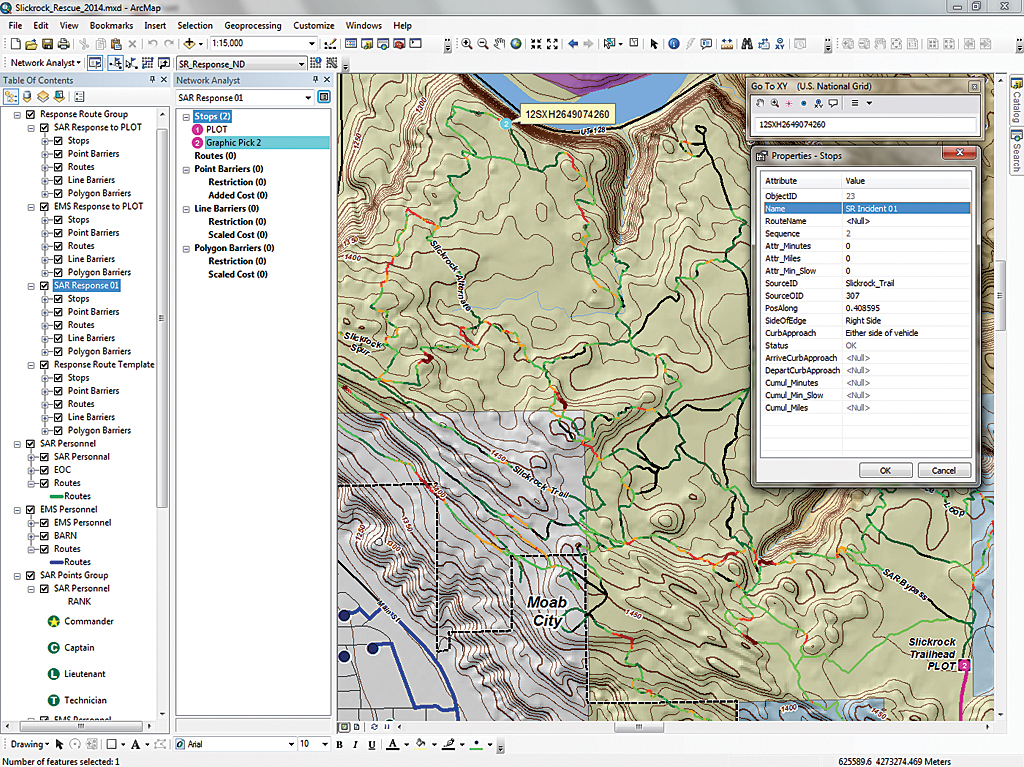Collapse the Stops (2) group
This screenshot has height=767, width=1024.
tap(185, 117)
